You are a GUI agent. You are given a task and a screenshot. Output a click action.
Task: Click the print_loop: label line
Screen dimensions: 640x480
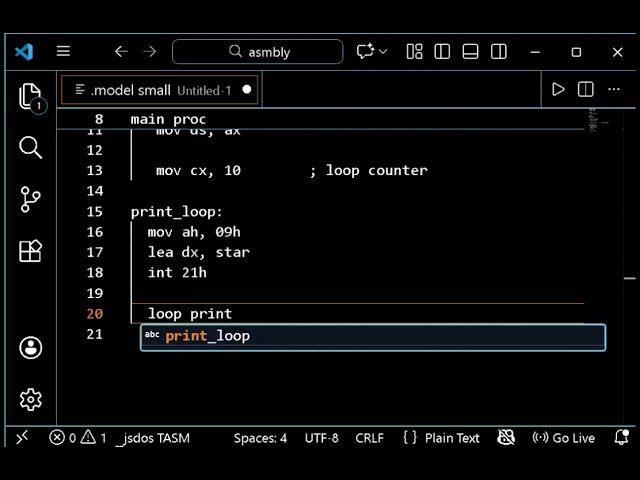pos(176,212)
